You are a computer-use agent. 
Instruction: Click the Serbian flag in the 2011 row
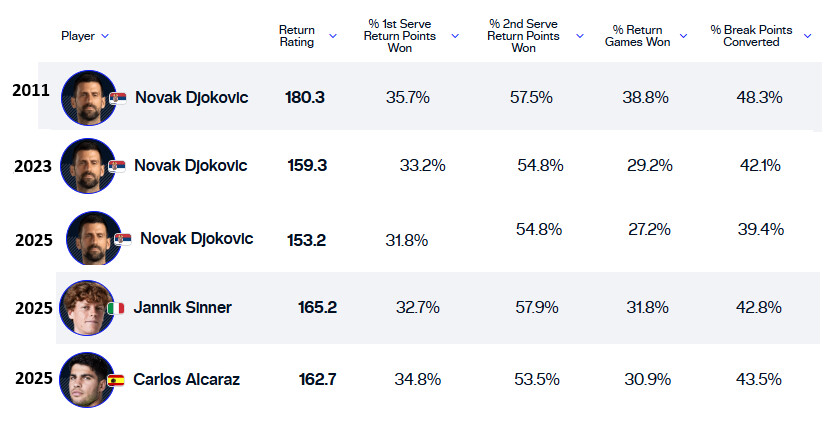pyautogui.click(x=117, y=98)
